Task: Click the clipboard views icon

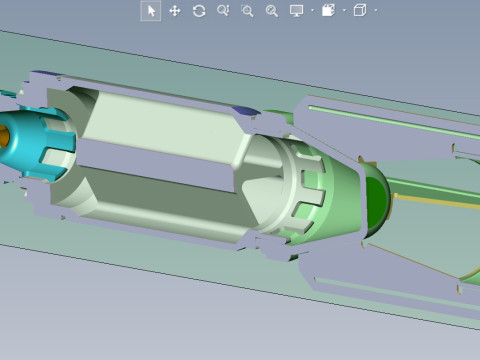Action: 328,10
